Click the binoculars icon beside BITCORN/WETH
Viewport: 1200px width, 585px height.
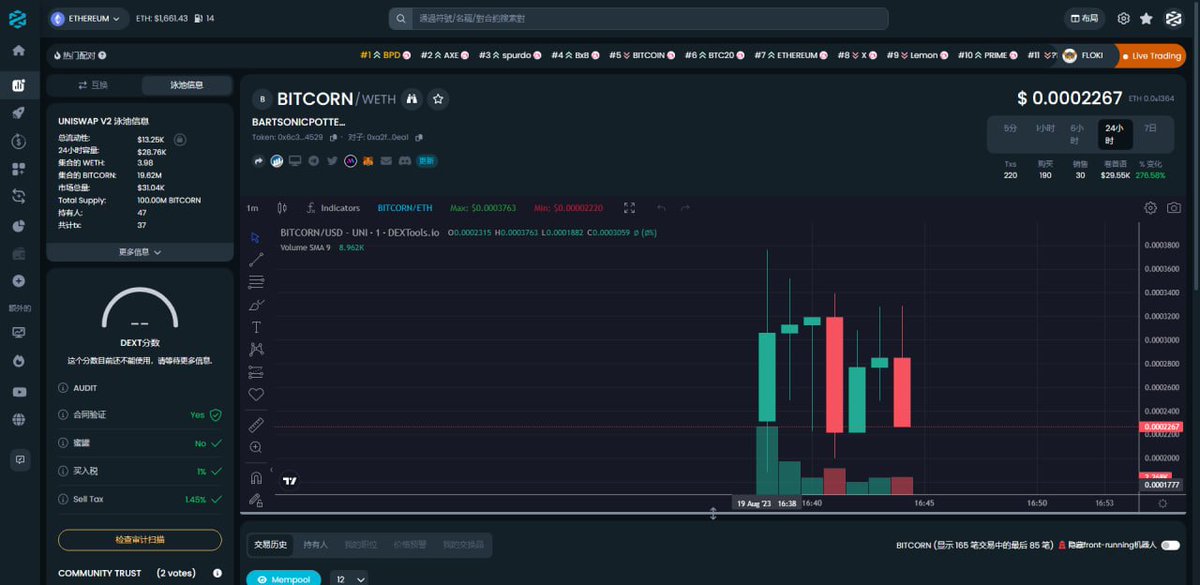point(411,99)
